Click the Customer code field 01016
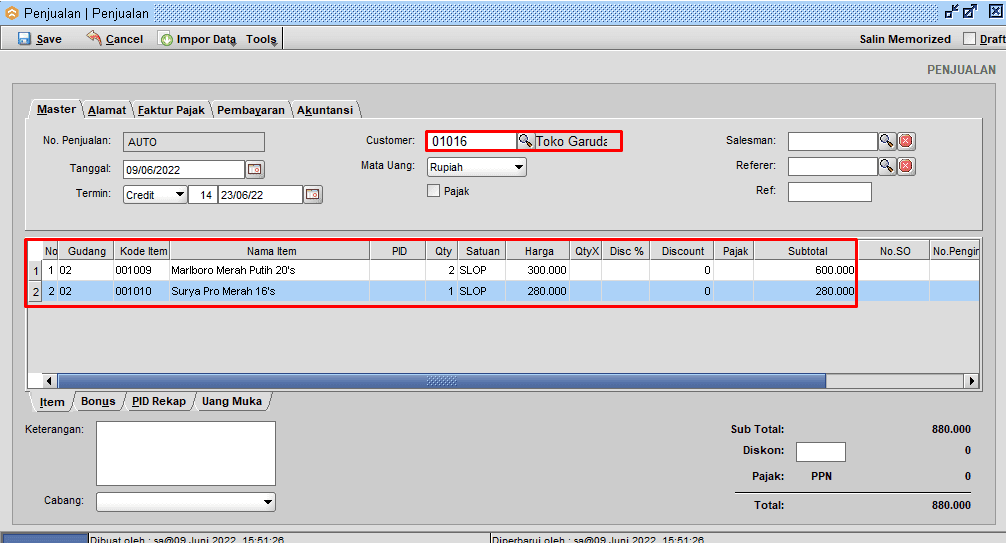Screen dimensions: 1006x543 tap(472, 141)
